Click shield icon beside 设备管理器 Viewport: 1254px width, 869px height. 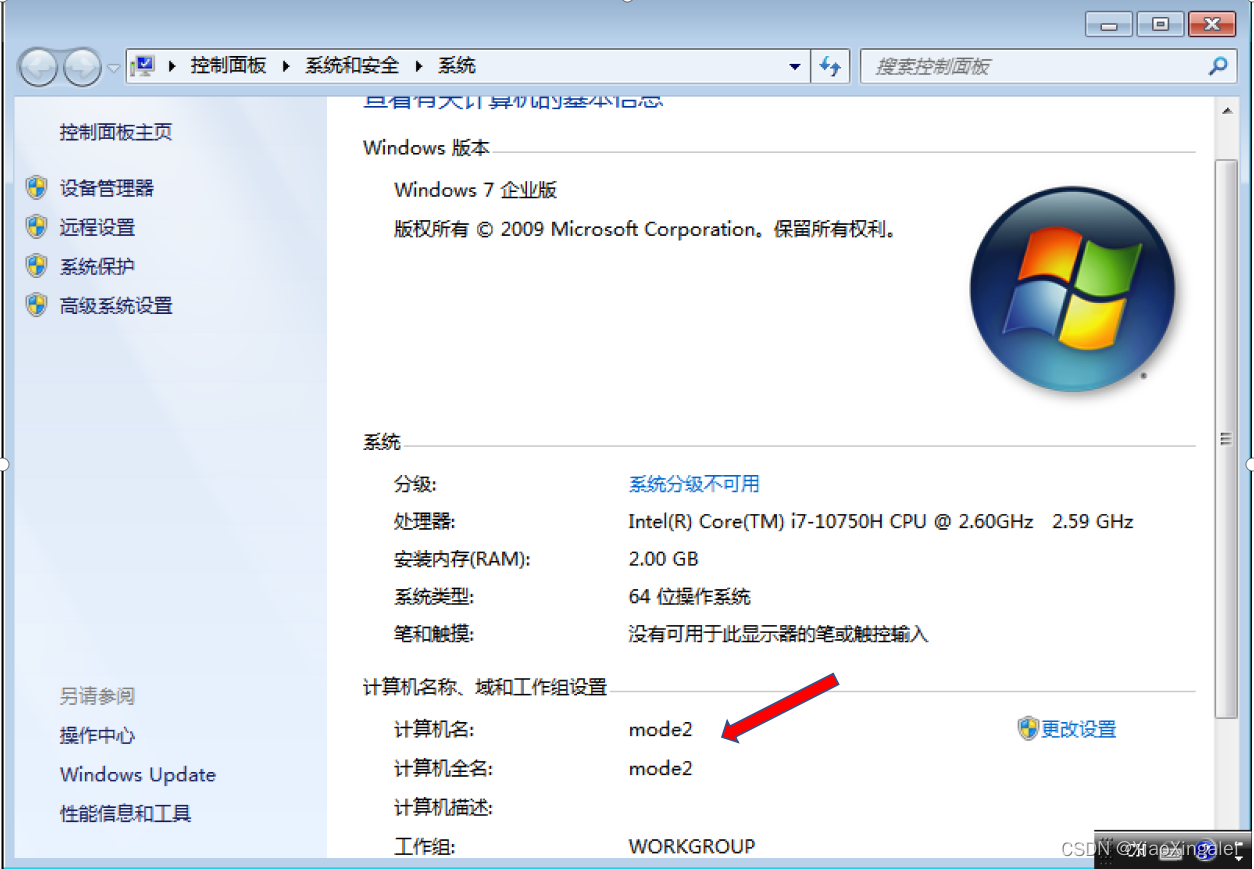point(37,187)
